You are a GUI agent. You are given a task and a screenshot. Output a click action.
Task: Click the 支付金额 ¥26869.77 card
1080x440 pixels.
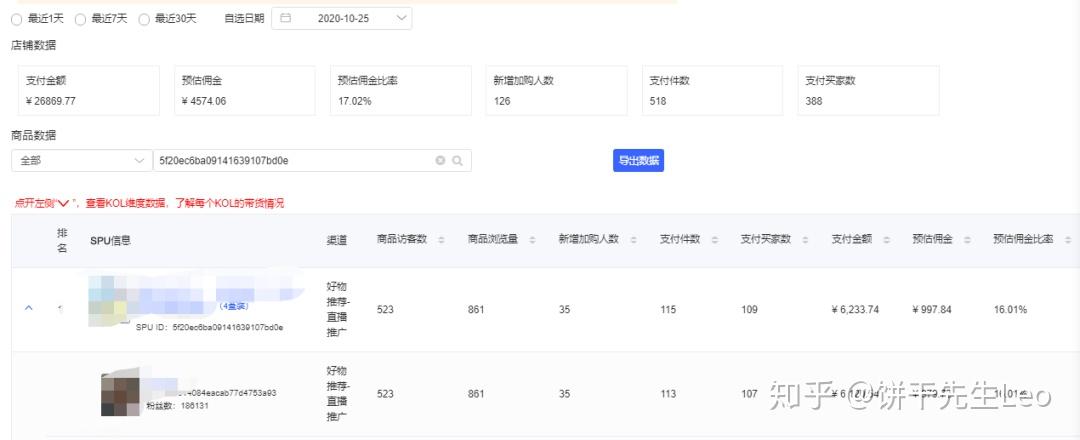(89, 90)
